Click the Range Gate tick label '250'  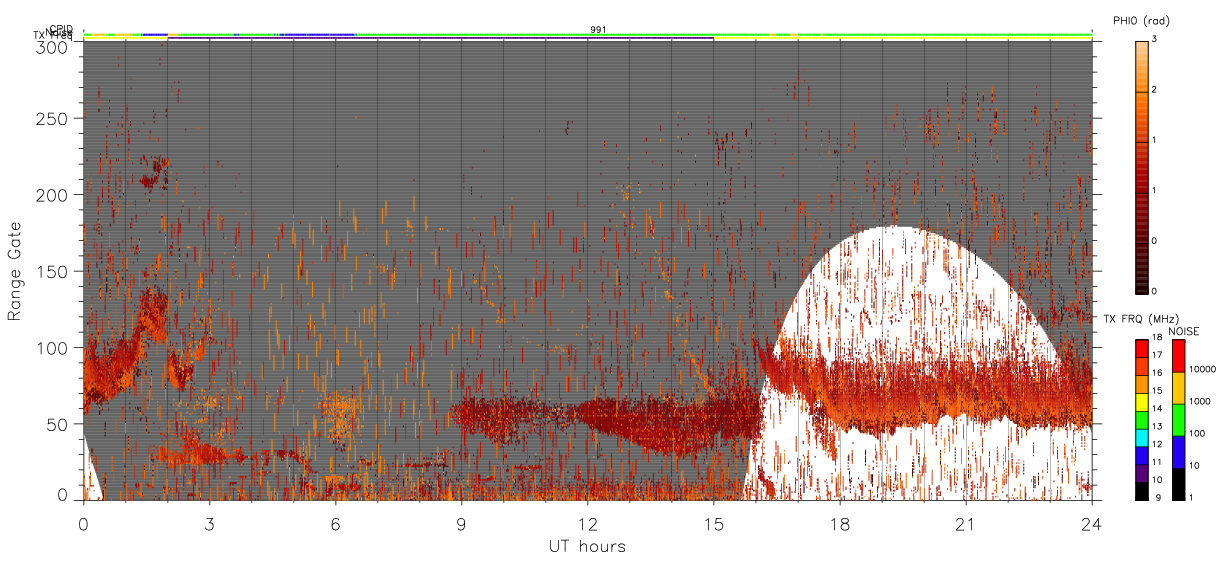(x=54, y=119)
